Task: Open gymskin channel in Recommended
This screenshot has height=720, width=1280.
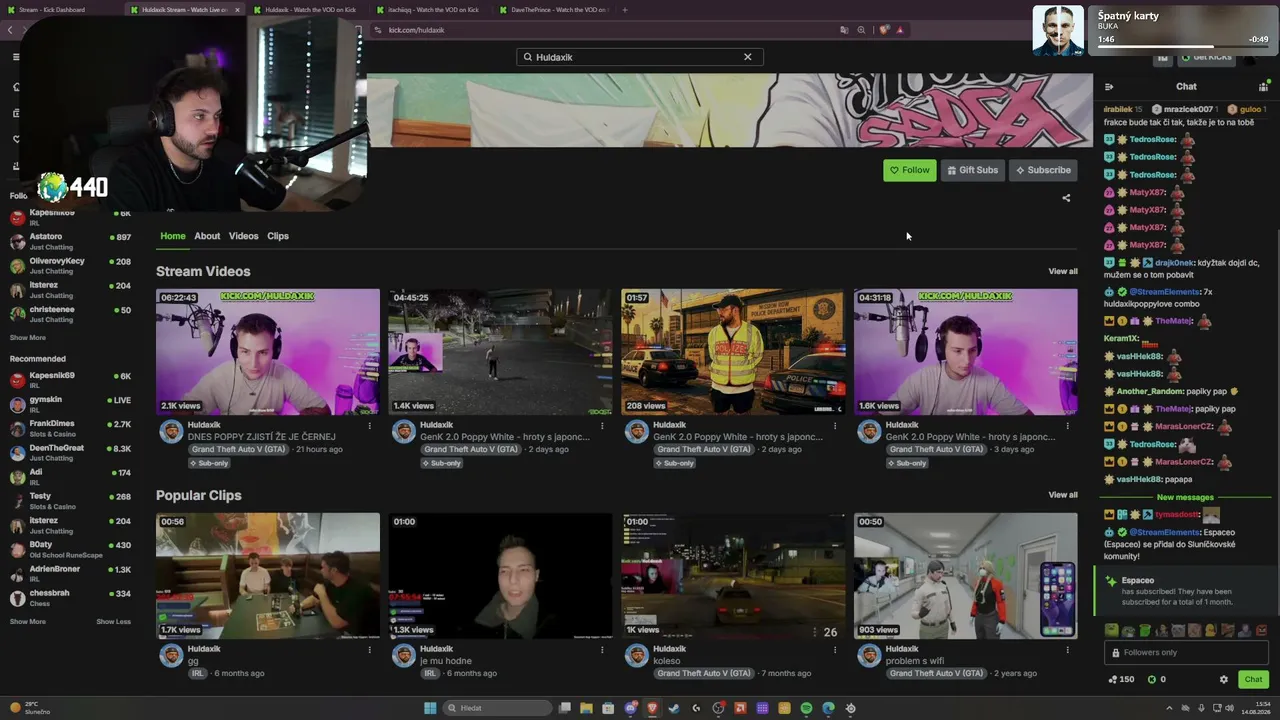Action: (x=70, y=404)
